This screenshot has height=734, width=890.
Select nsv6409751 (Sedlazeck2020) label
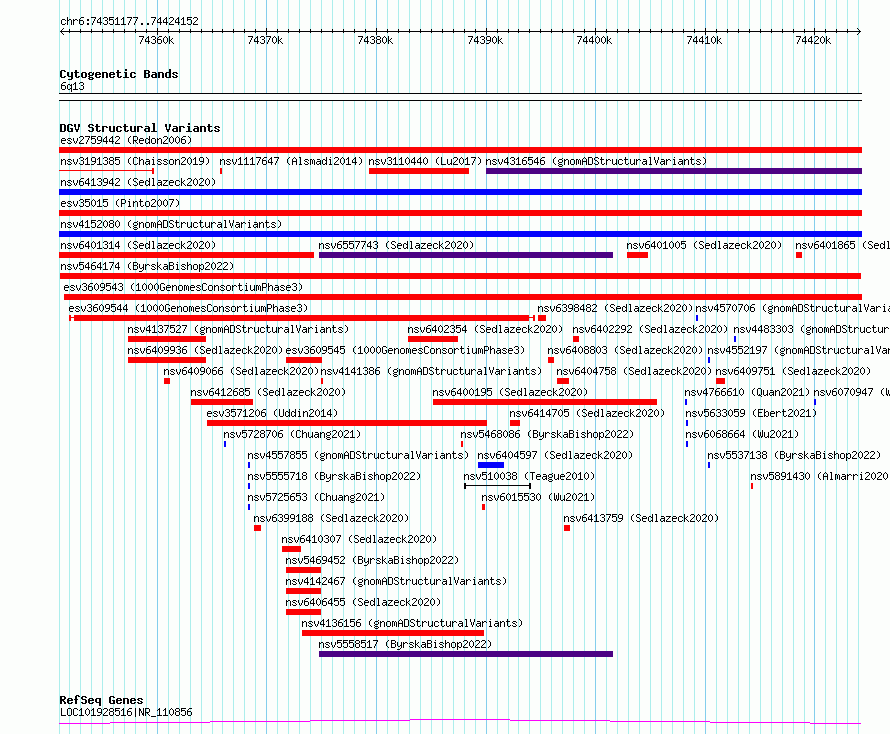793,371
